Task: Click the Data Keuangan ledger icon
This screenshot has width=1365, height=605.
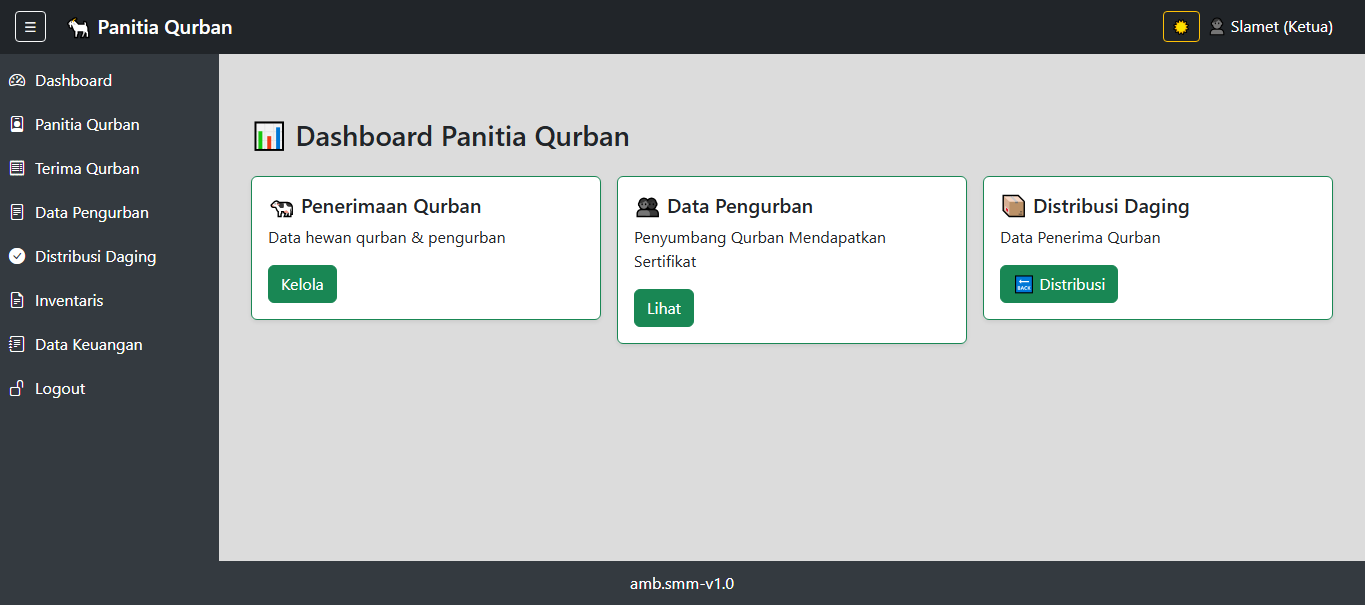Action: (15, 344)
